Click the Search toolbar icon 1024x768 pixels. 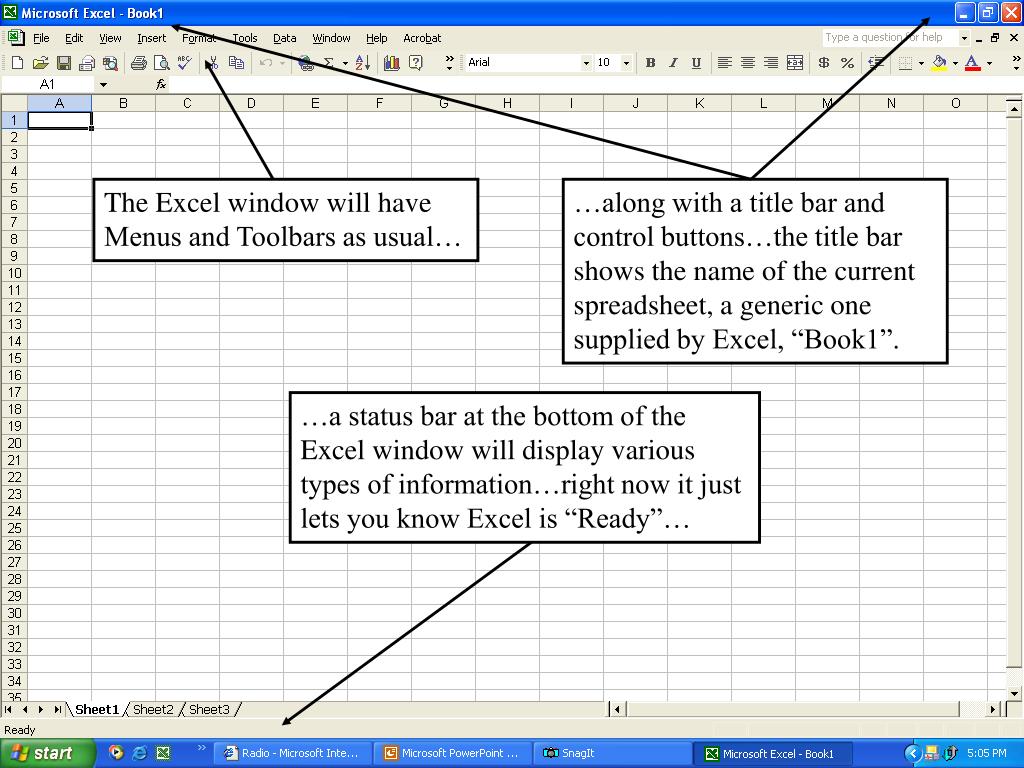pos(110,63)
